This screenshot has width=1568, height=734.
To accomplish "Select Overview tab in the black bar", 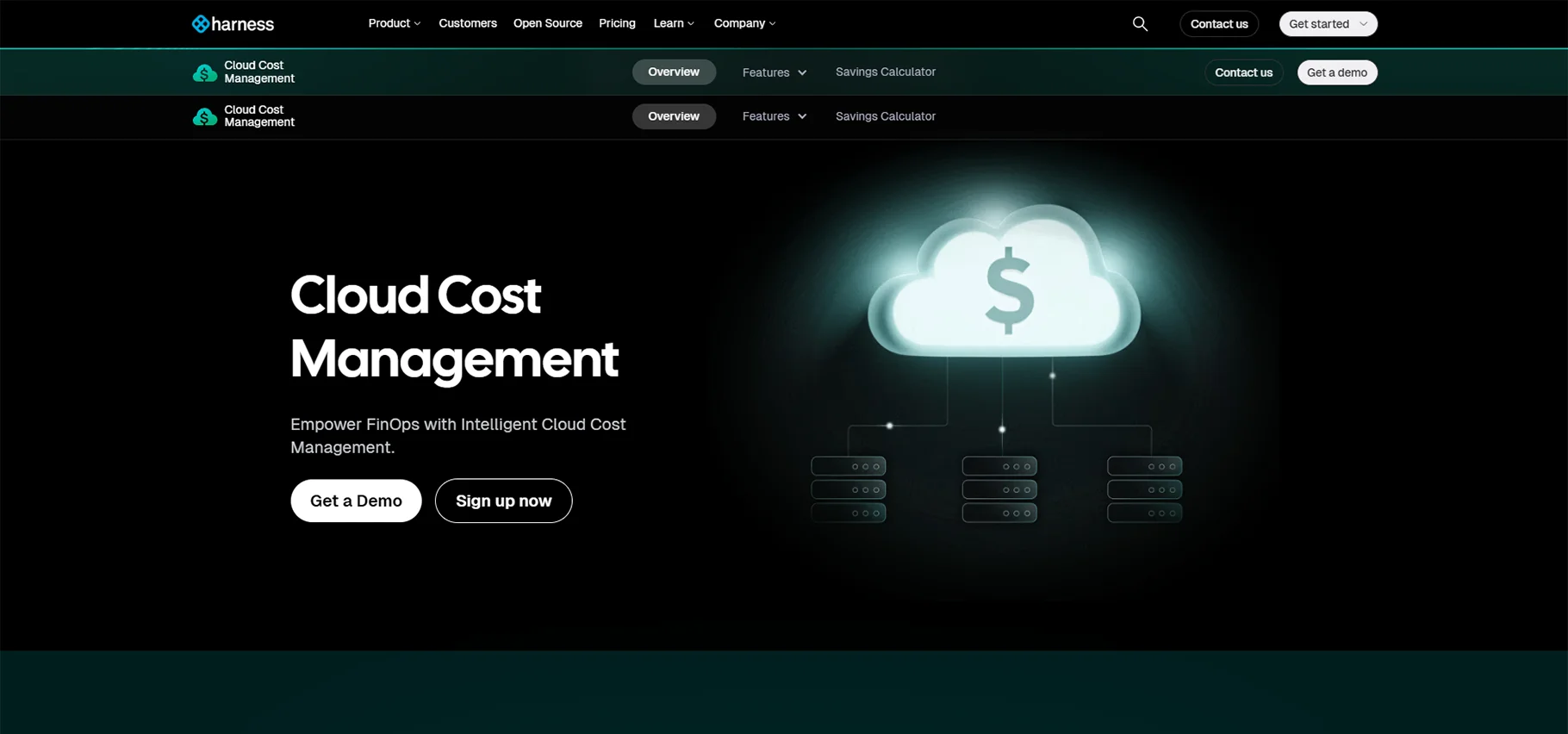I will tap(674, 116).
